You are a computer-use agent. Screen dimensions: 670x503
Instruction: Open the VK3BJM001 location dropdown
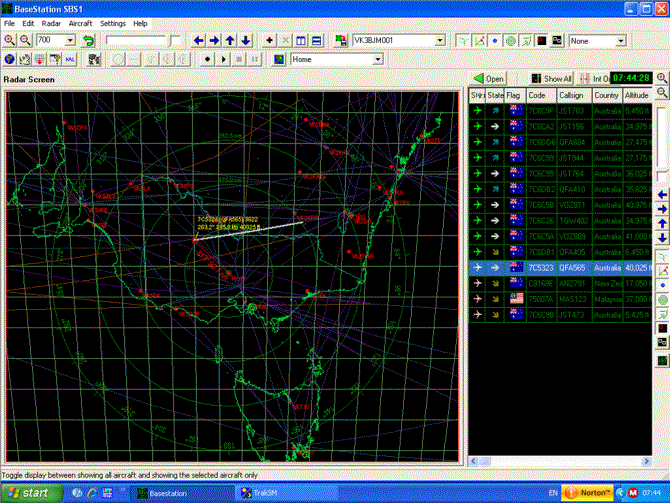pos(440,41)
